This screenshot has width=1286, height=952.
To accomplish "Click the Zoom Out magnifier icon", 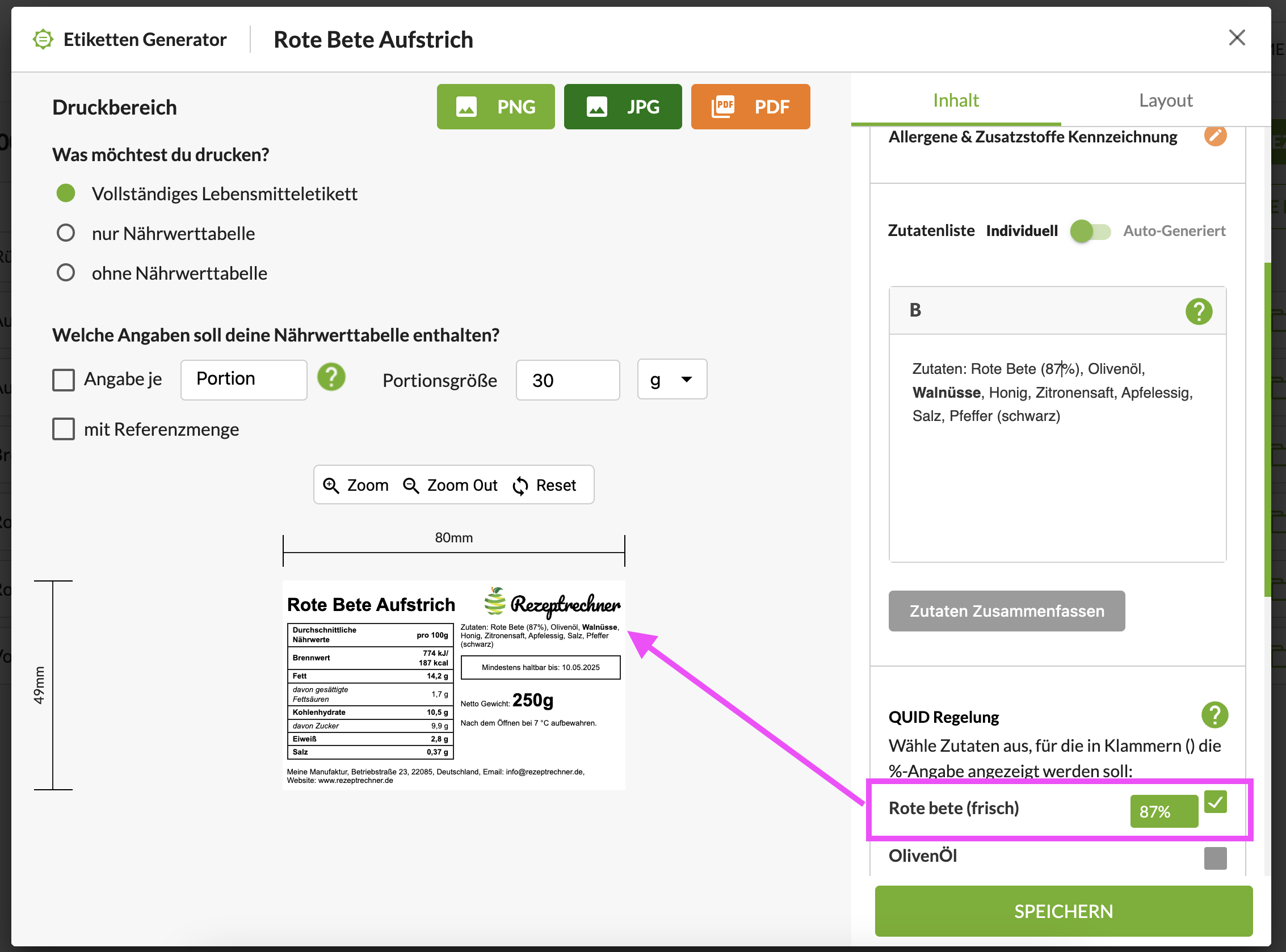I will (411, 486).
